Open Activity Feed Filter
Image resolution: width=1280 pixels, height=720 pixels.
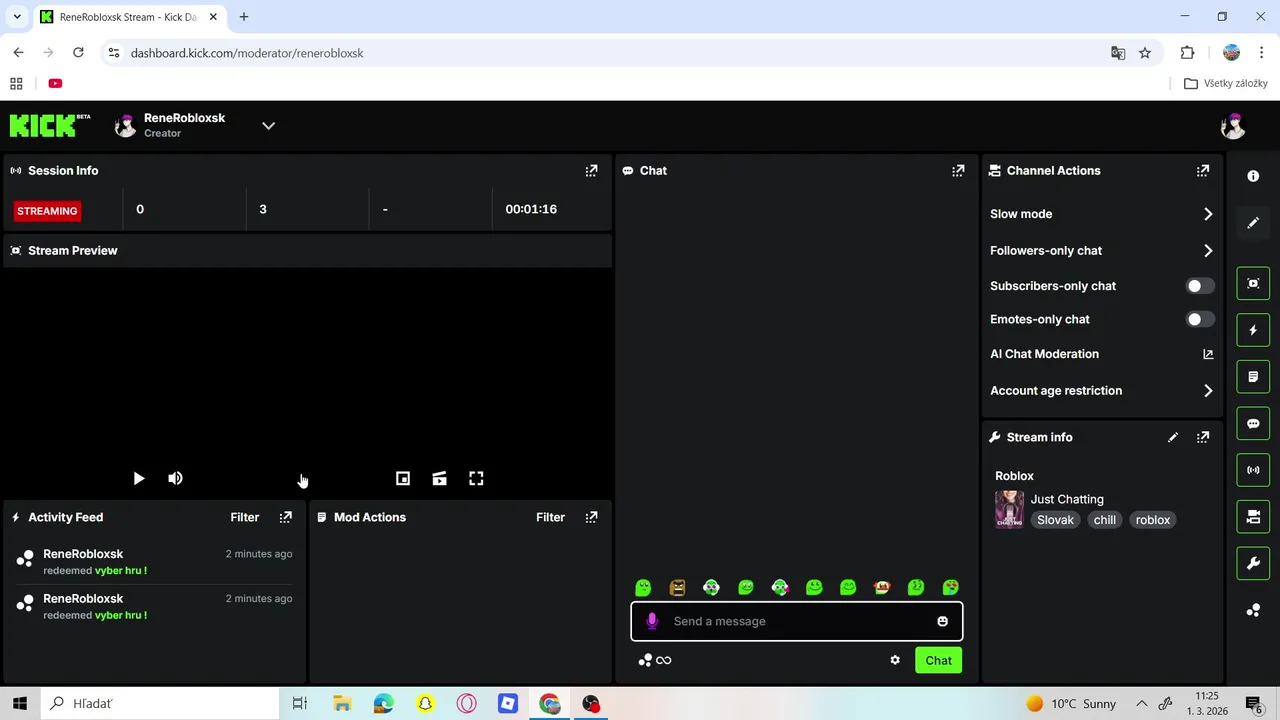(244, 517)
